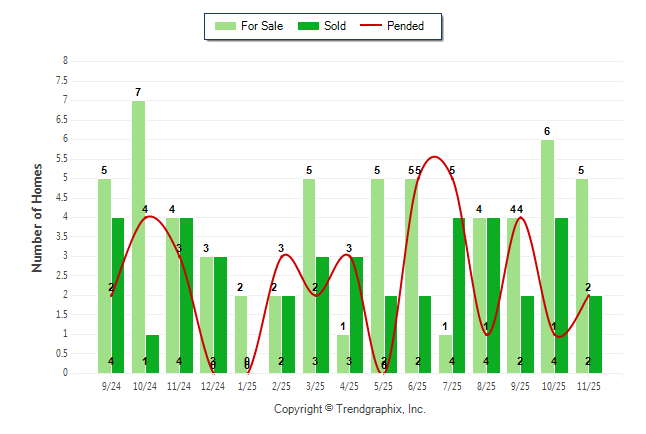
Task: Select the tallest For Sale bar at 10/24
Action: tap(138, 237)
